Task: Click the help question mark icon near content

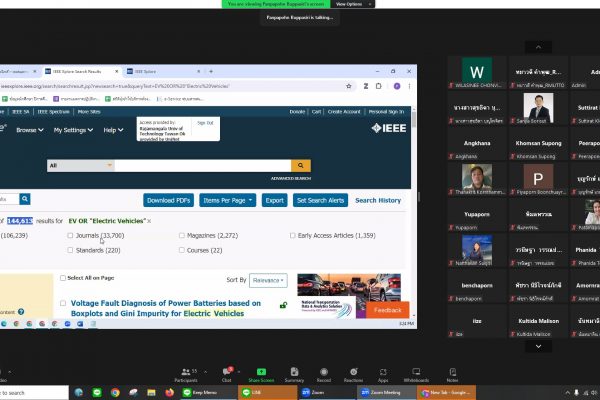Action: (x=21, y=312)
